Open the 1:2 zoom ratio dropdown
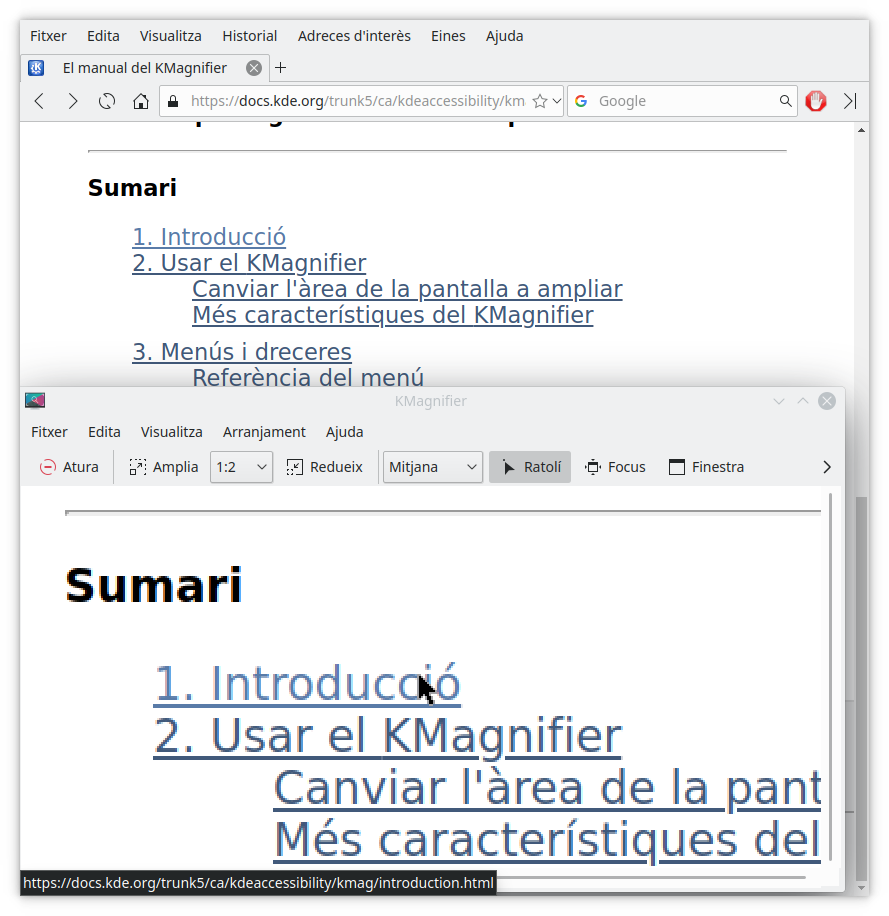This screenshot has height=916, width=889. 241,467
